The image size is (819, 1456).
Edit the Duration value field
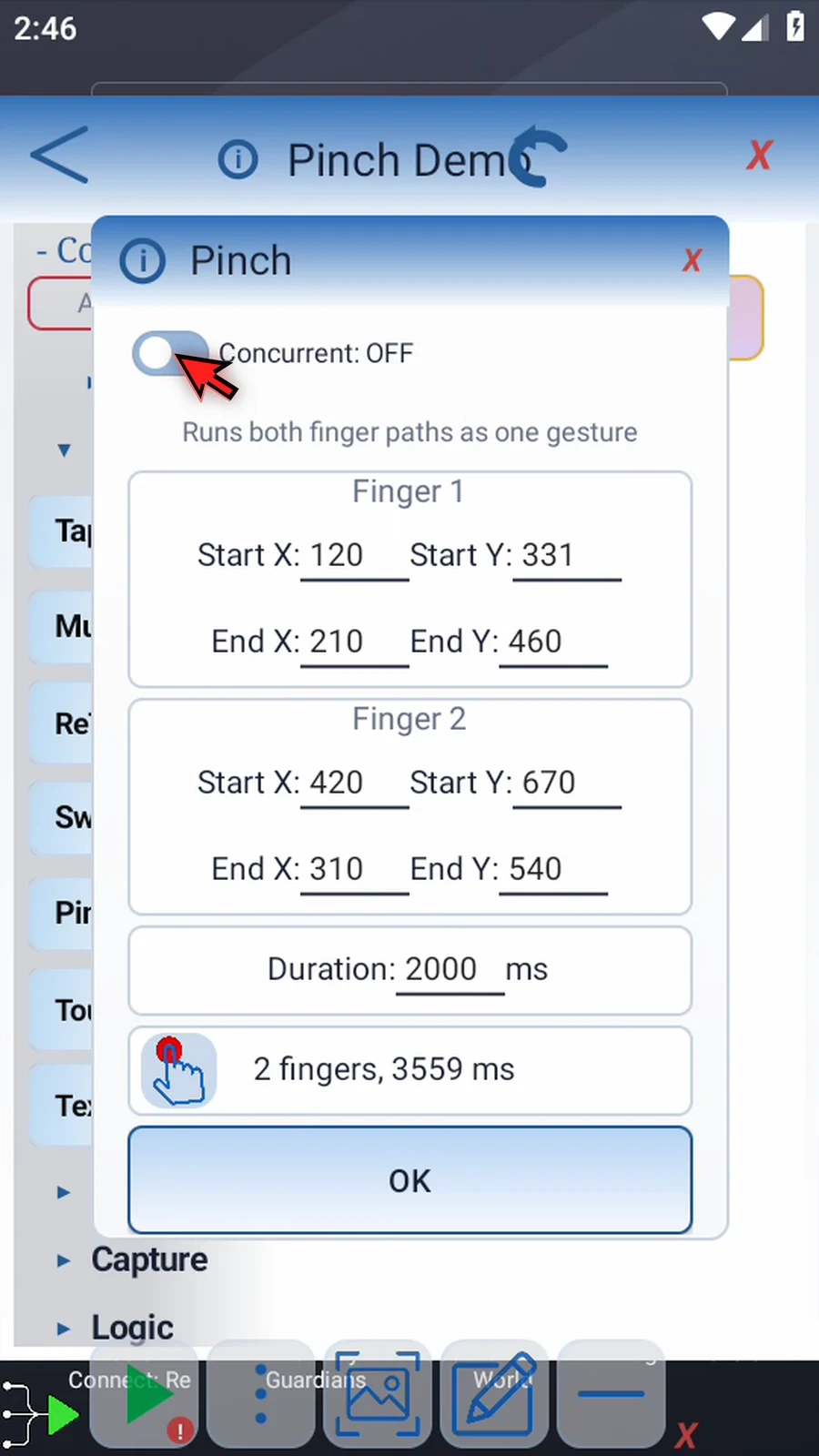click(450, 970)
